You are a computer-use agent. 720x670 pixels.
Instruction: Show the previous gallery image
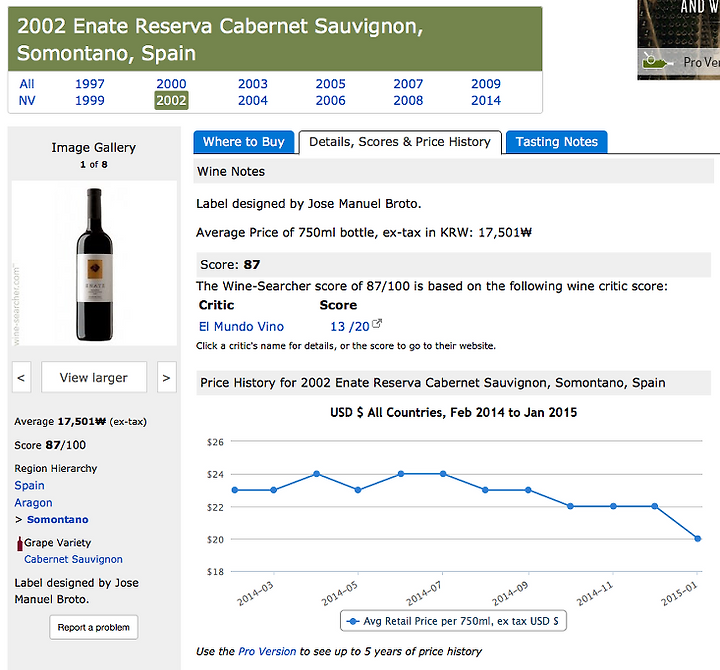coord(21,377)
